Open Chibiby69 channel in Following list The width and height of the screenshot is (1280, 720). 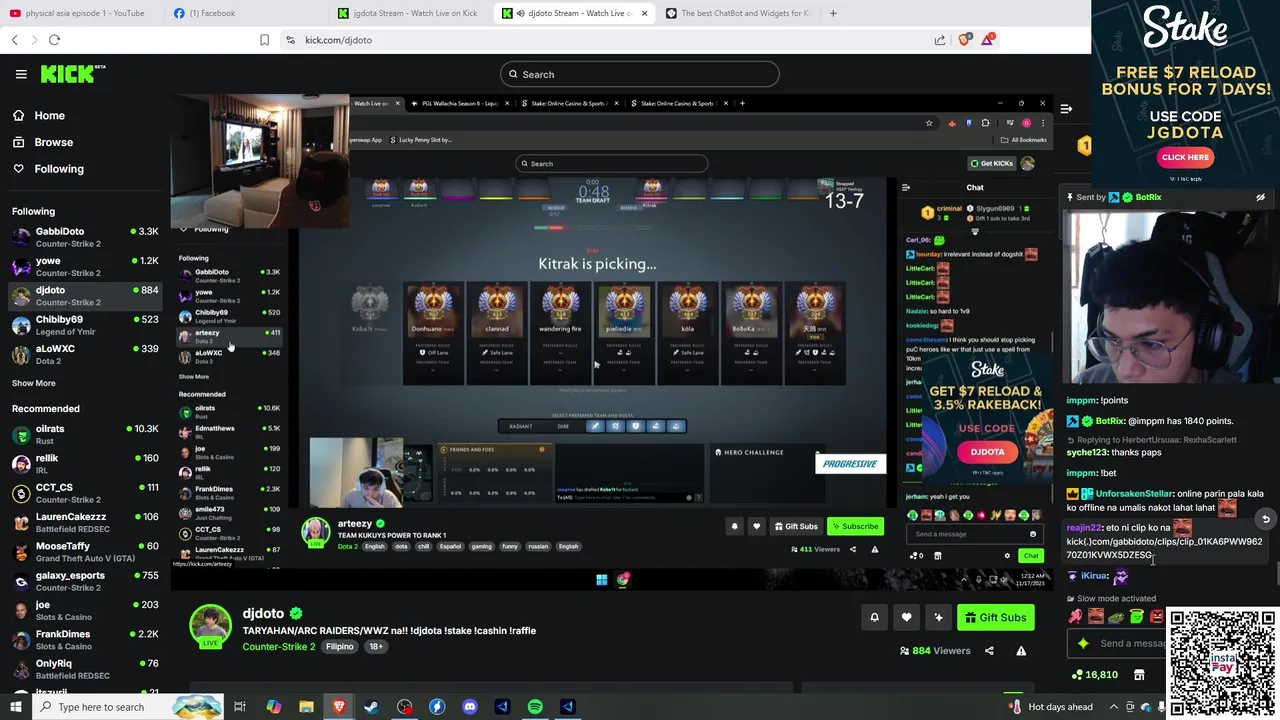[85, 325]
